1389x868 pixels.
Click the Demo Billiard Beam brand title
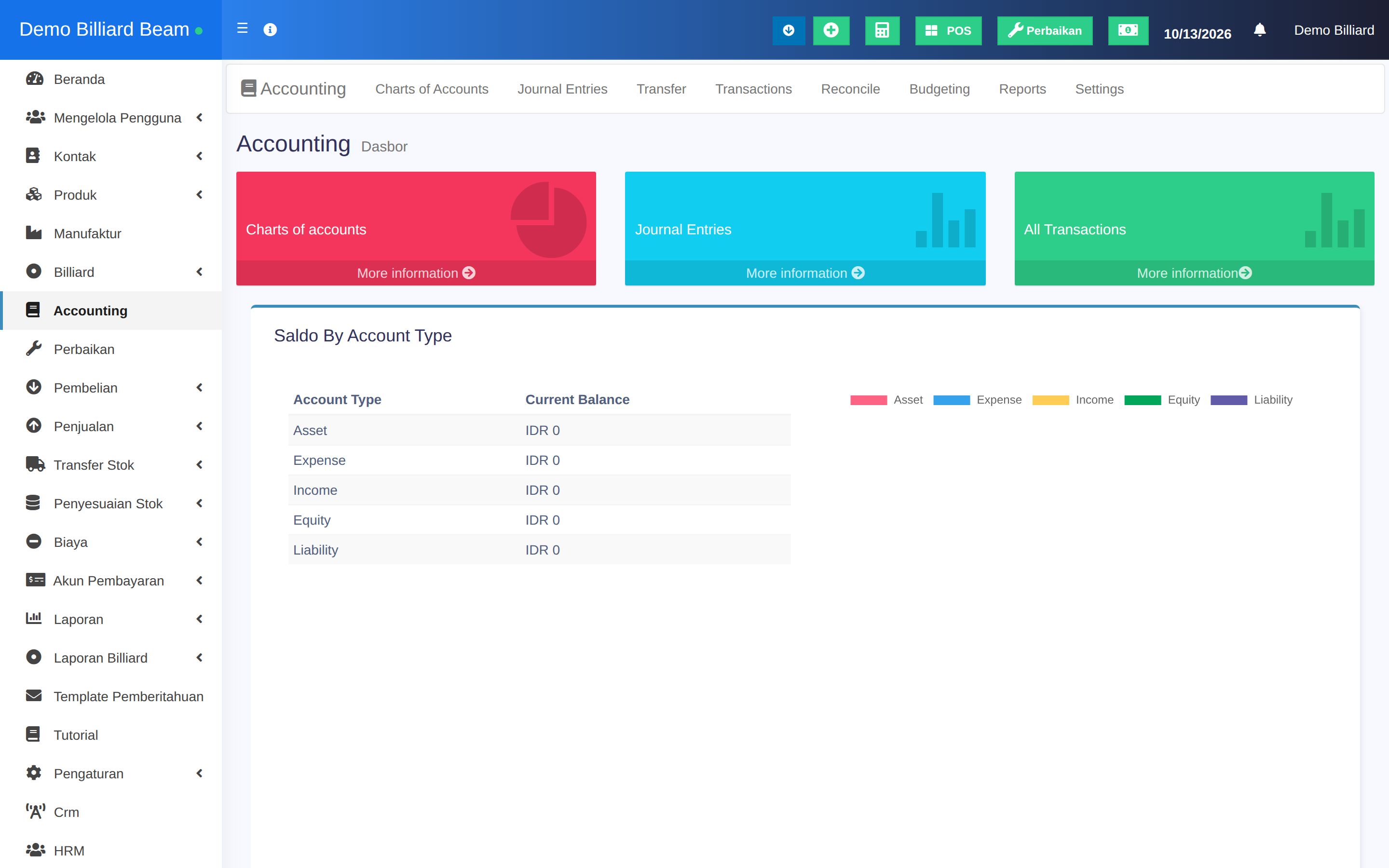click(104, 29)
